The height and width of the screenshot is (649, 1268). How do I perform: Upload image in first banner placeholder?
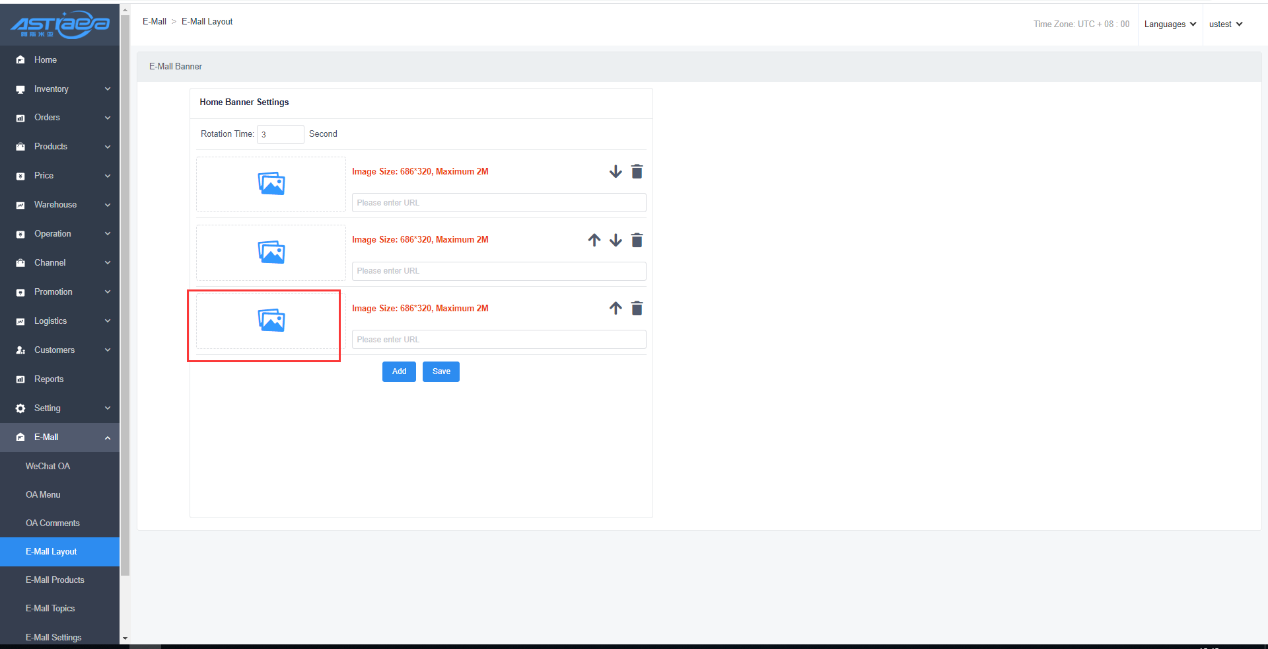[271, 184]
